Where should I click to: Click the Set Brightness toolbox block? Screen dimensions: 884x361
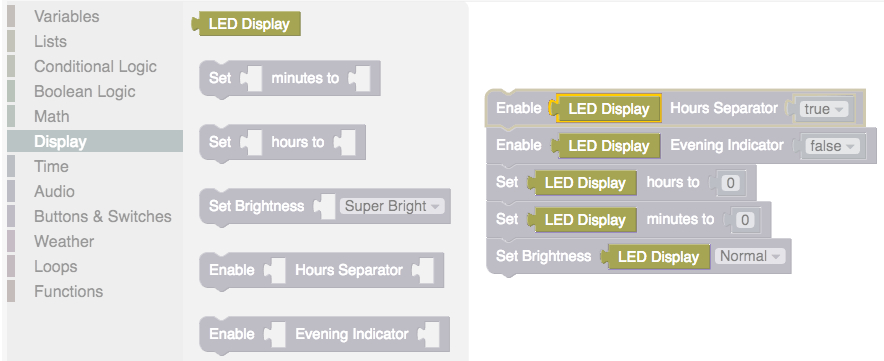point(325,206)
